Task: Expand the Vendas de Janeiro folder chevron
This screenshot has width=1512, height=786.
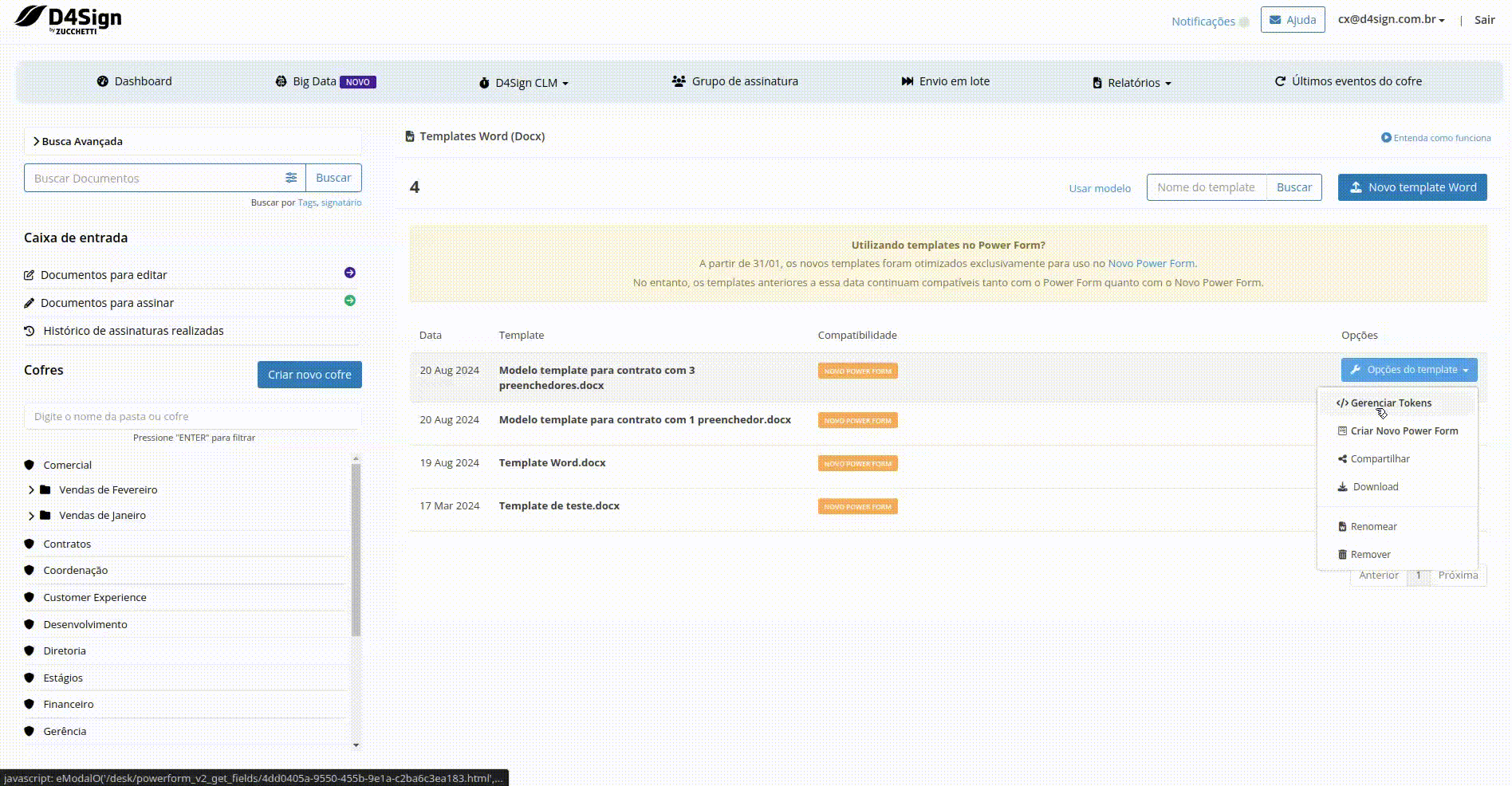Action: (x=31, y=516)
